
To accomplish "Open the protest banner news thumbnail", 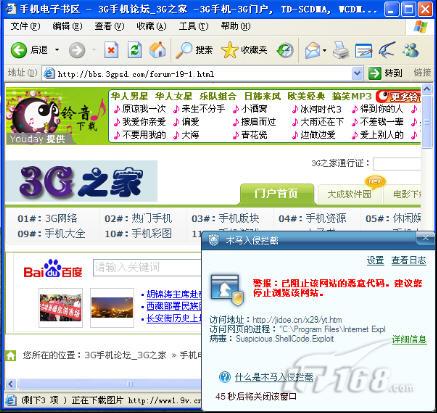I will [60, 307].
